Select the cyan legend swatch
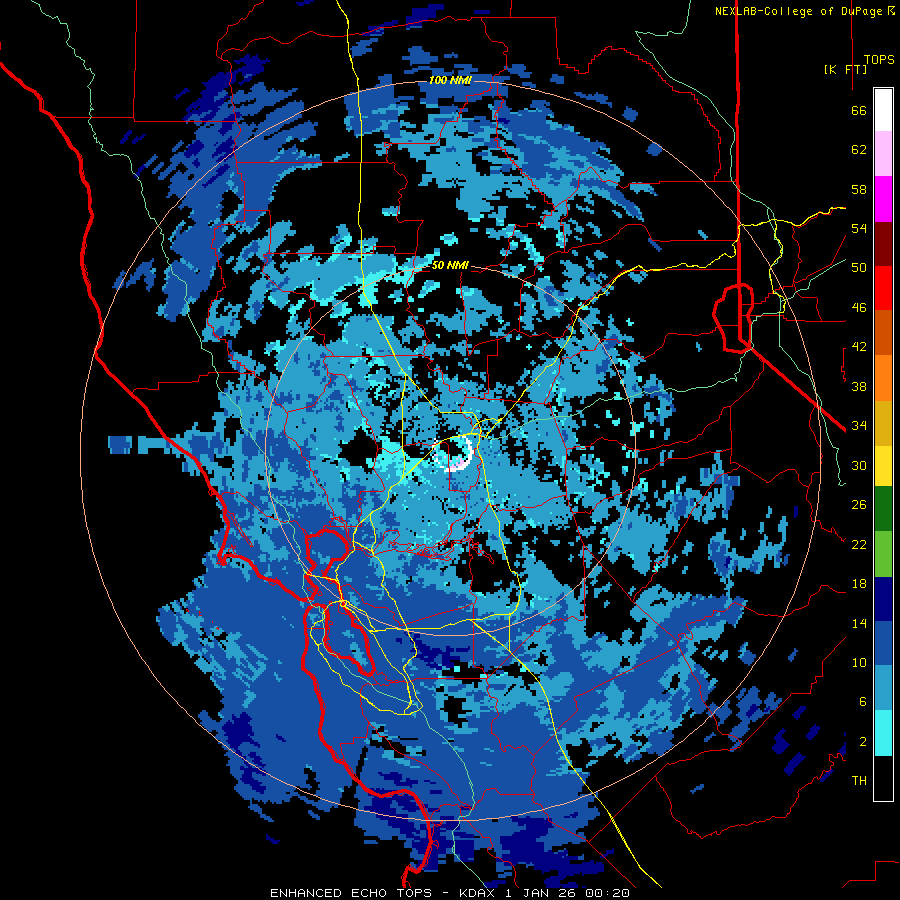Image resolution: width=900 pixels, height=900 pixels. pos(883,733)
